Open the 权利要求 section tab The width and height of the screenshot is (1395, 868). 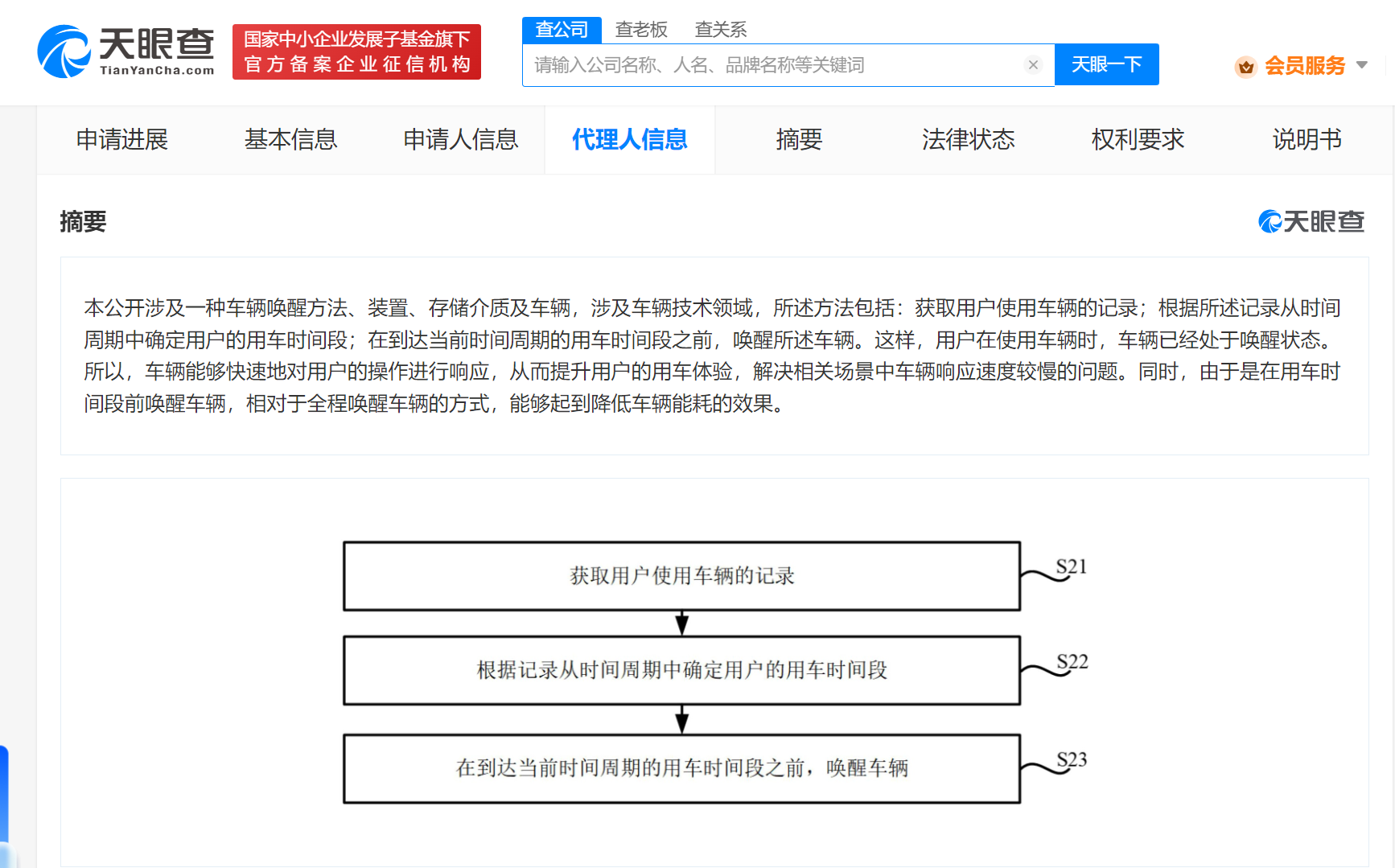click(x=1138, y=140)
